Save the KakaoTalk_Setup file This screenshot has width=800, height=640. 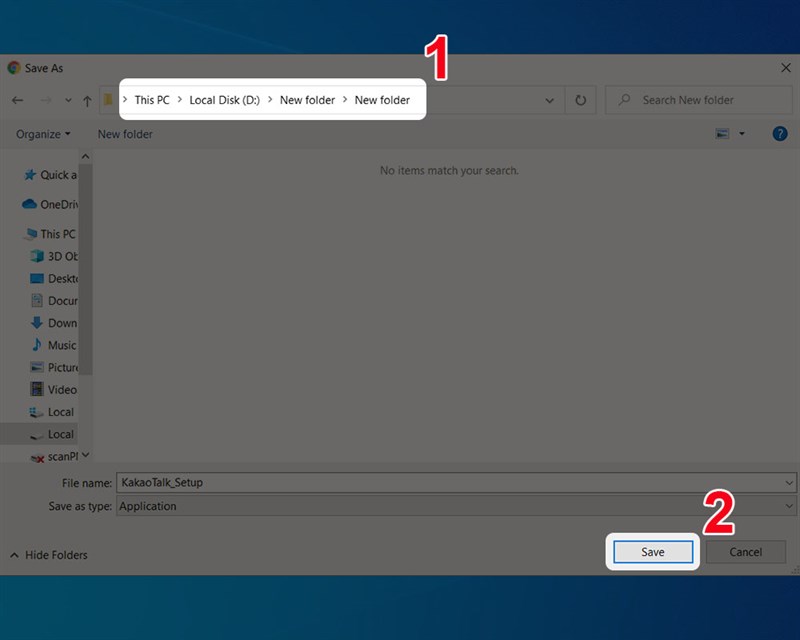652,551
